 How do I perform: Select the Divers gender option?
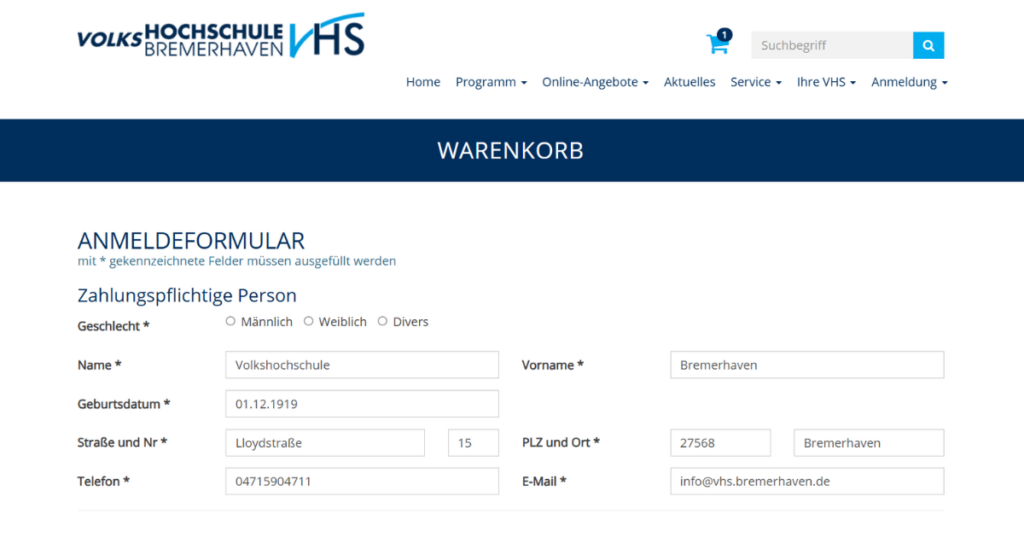(383, 321)
